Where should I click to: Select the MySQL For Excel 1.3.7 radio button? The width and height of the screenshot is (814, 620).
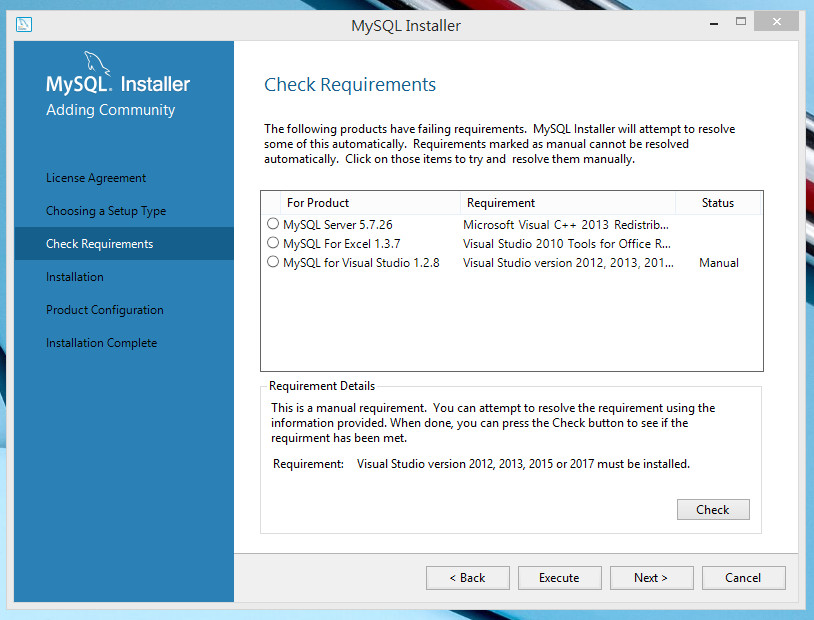(x=273, y=242)
